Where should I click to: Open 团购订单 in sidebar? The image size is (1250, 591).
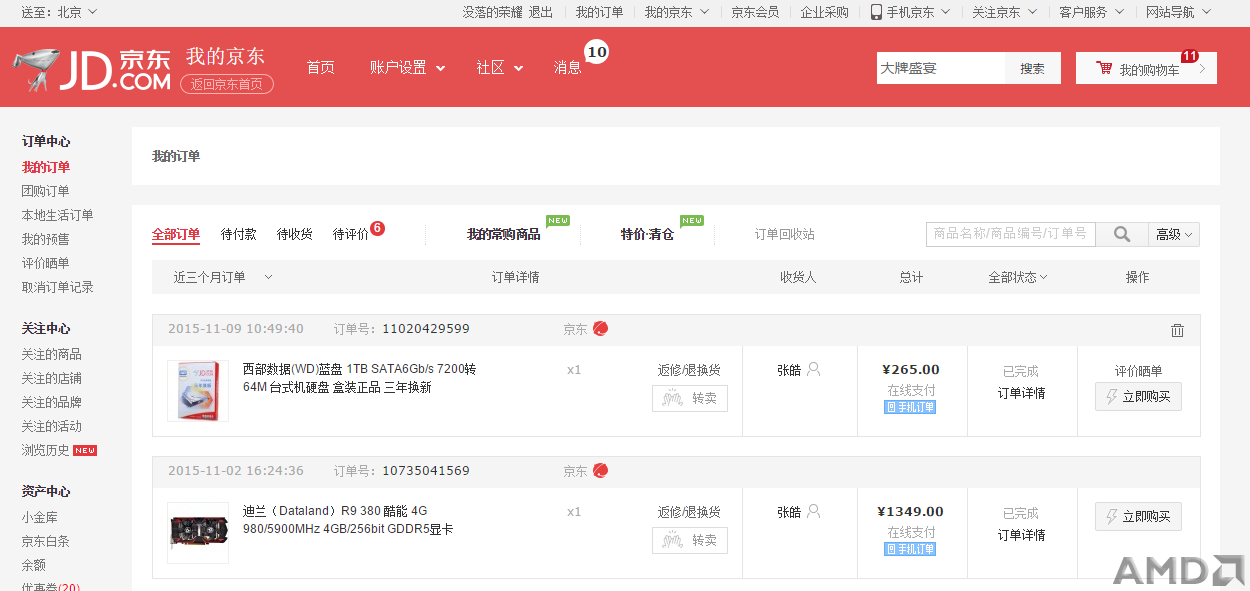46,191
